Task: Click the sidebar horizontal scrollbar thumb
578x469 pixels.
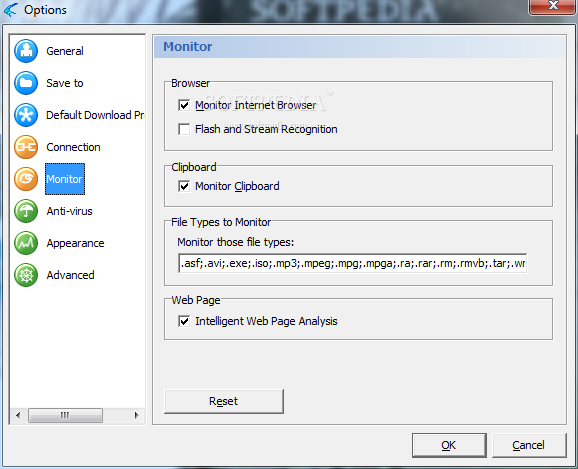Action: pos(65,416)
